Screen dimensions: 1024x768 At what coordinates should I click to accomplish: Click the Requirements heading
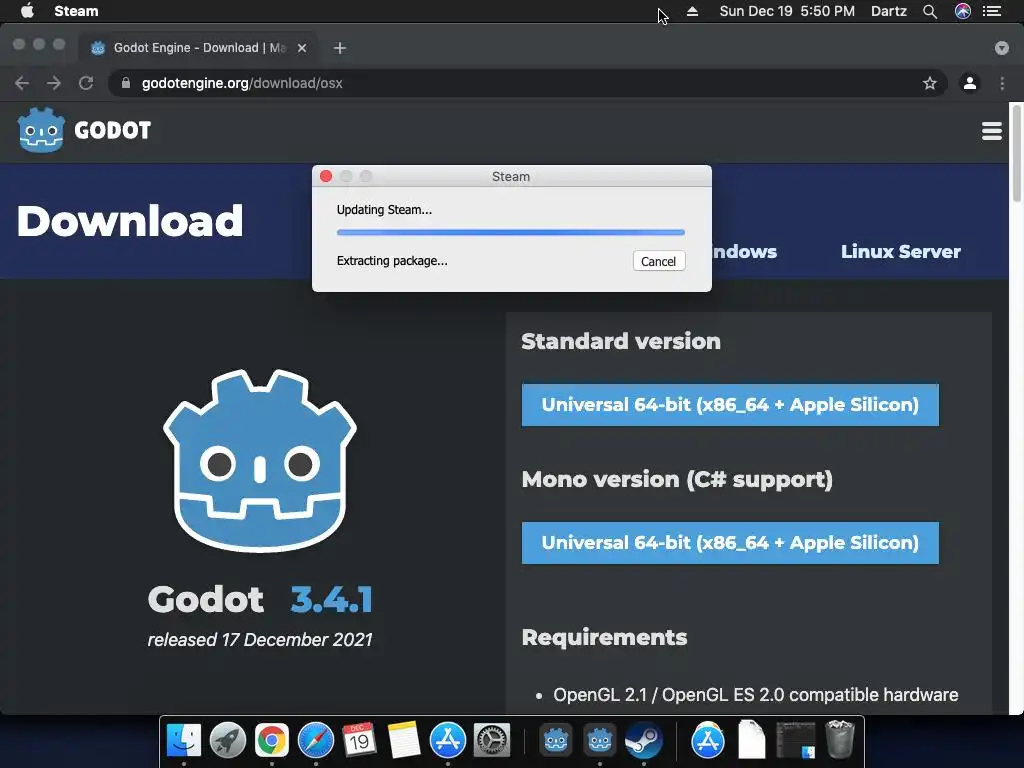point(605,637)
